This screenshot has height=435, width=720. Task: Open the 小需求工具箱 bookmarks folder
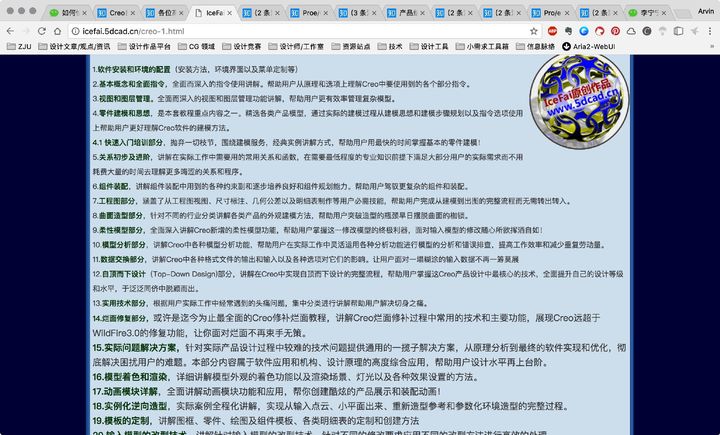[483, 46]
